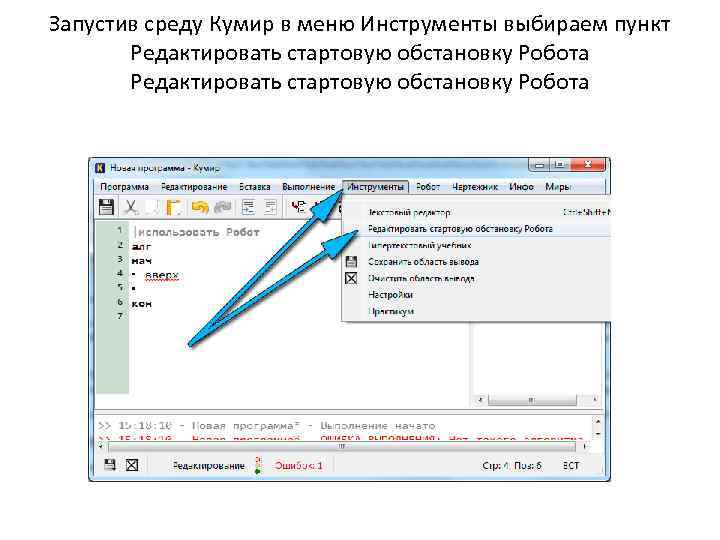The height and width of the screenshot is (540, 720).
Task: Click the Paste clipboard toolbar icon
Action: point(174,208)
